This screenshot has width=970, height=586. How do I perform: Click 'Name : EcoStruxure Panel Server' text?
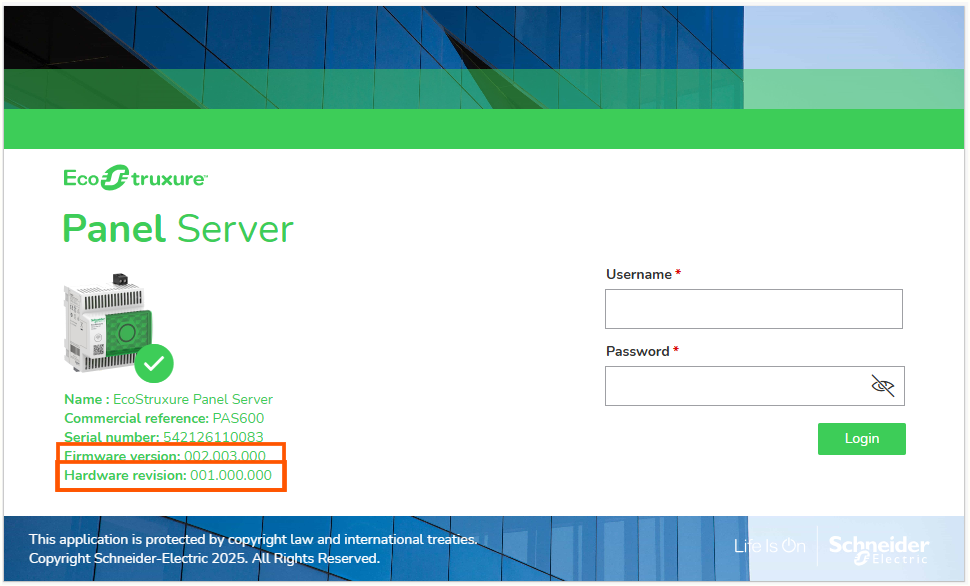pos(168,399)
